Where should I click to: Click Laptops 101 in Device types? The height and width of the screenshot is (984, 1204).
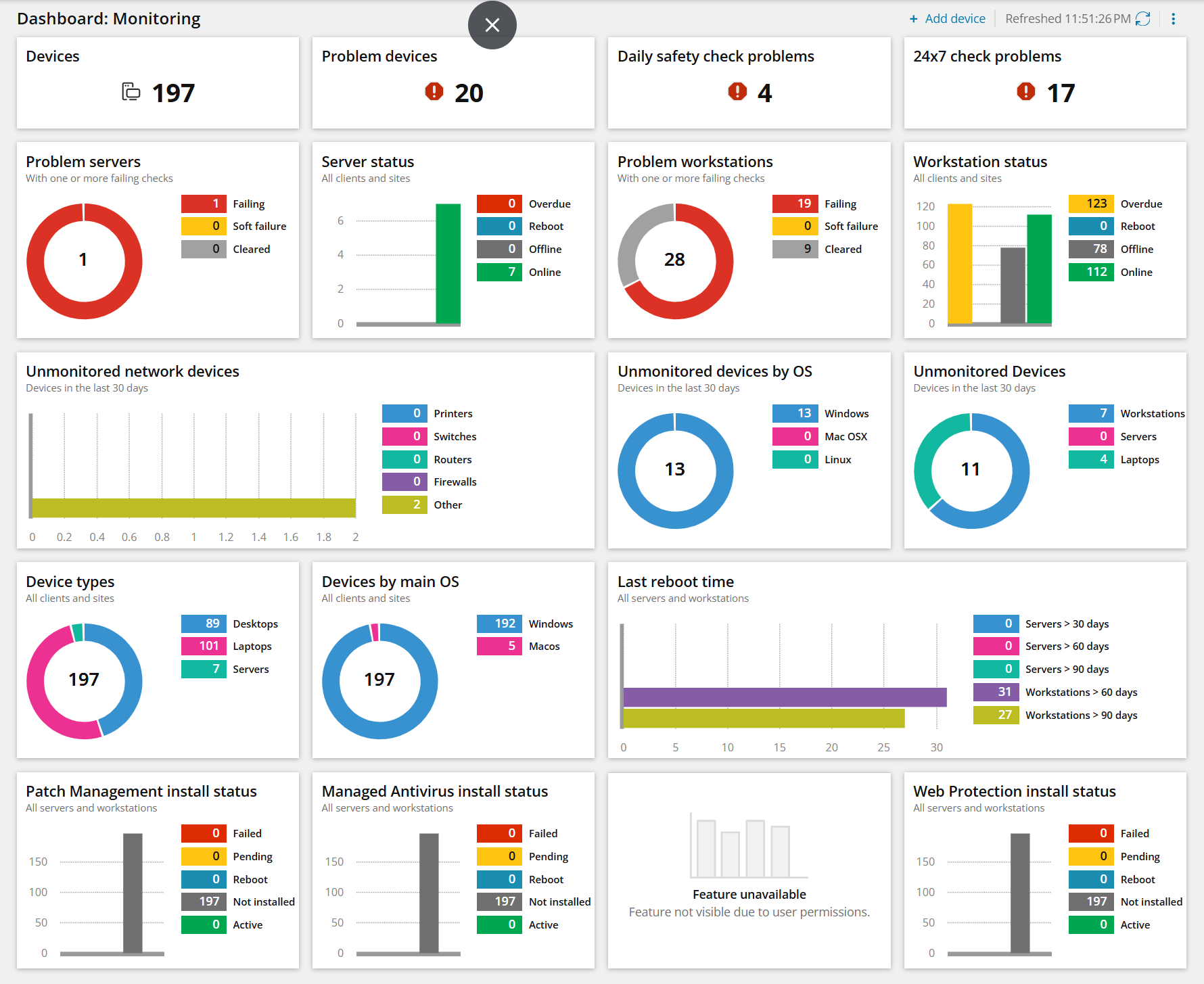point(227,646)
